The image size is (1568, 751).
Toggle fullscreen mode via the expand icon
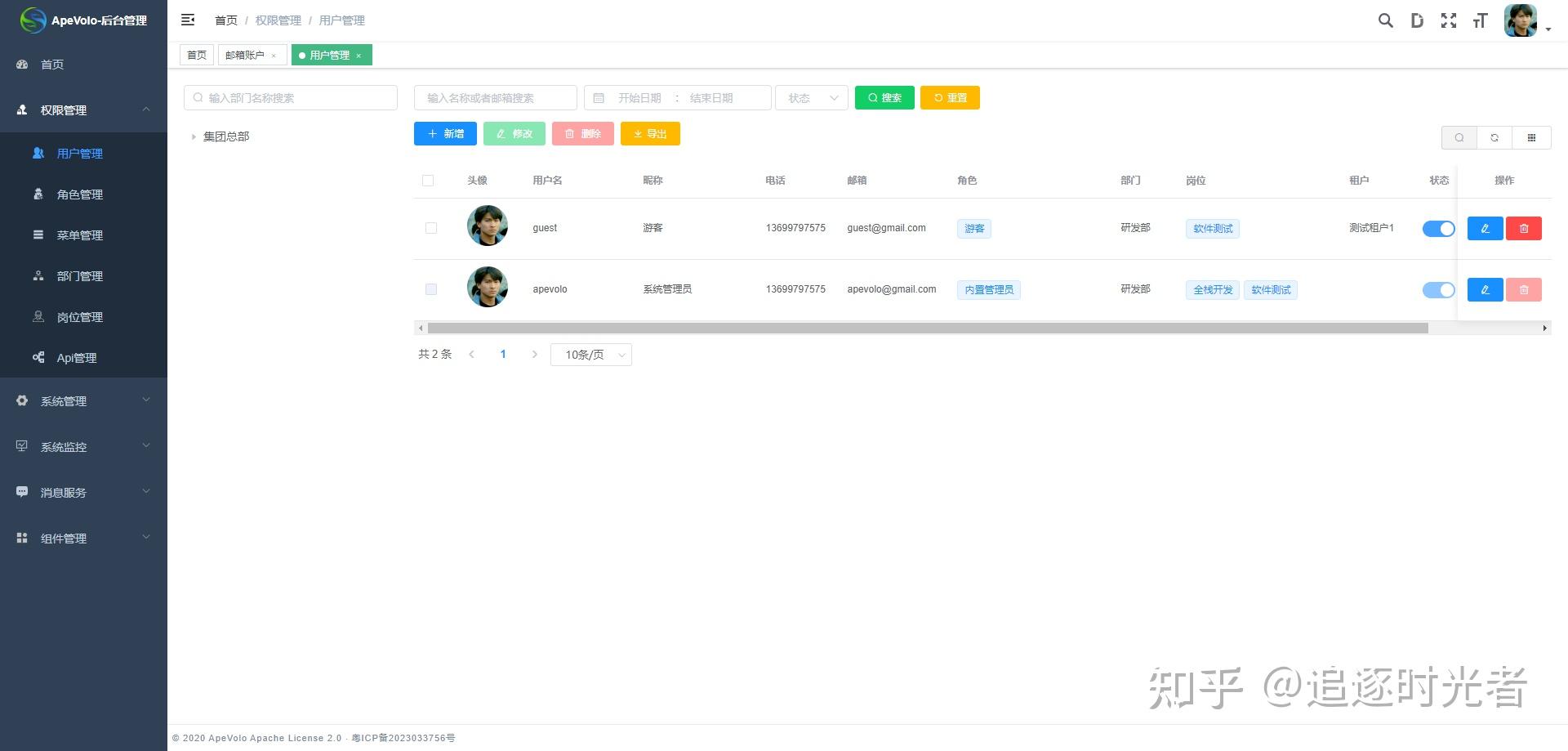1449,20
